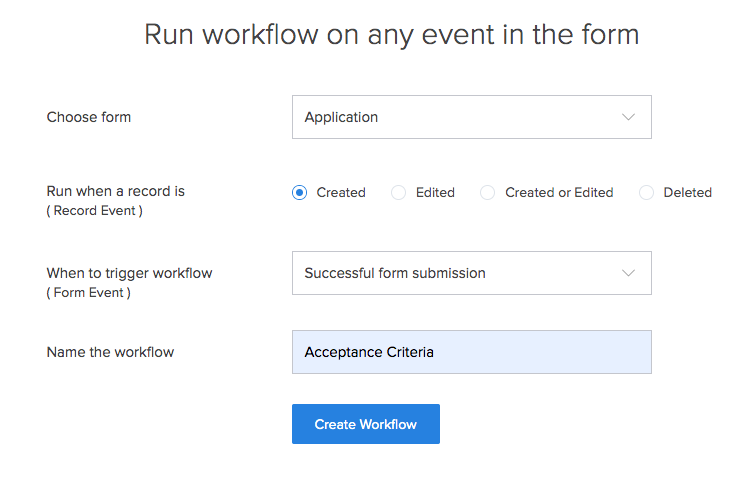737x477 pixels.
Task: Click the chevron arrow in Application dropdown
Action: click(x=628, y=117)
